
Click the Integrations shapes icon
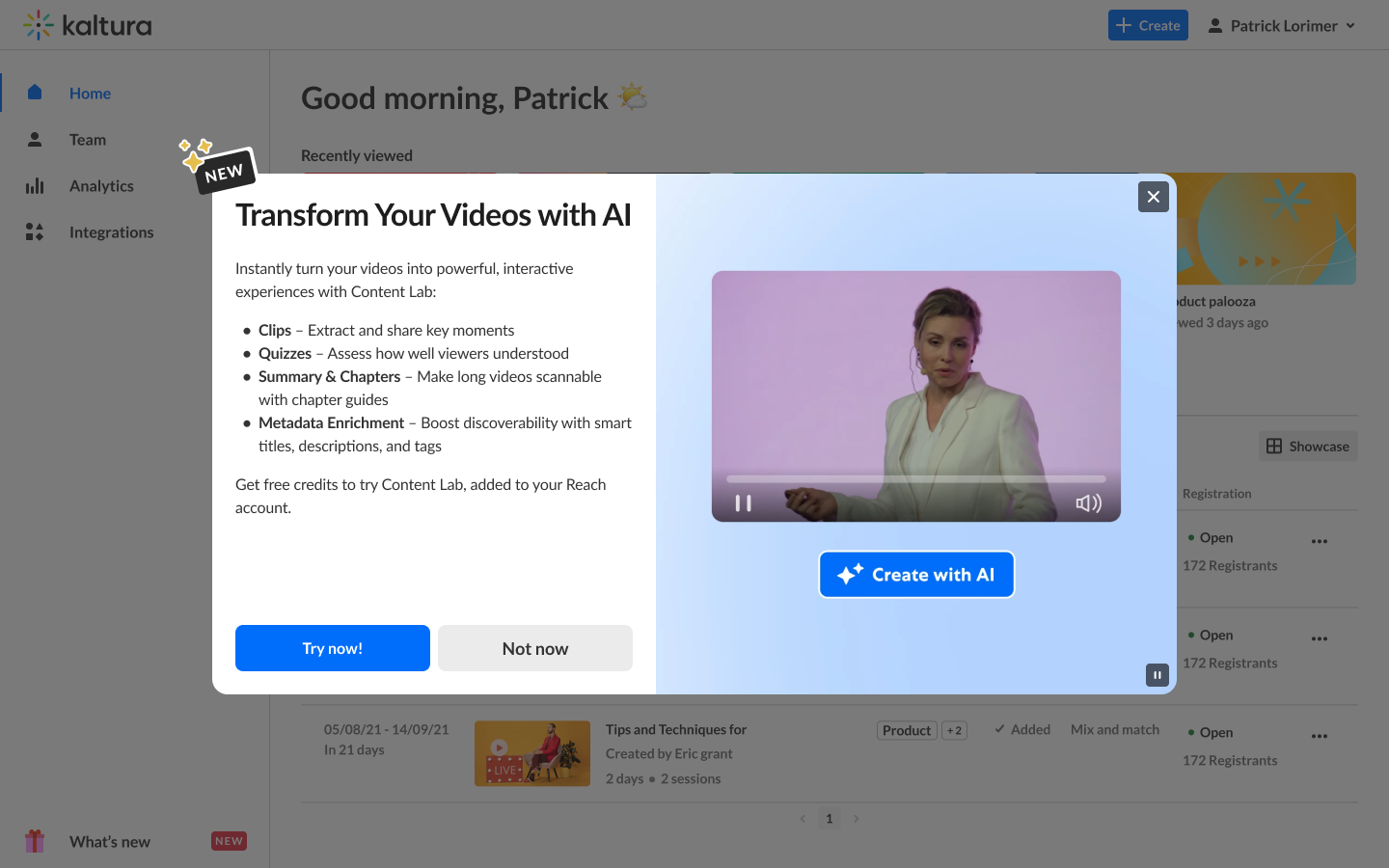point(35,231)
